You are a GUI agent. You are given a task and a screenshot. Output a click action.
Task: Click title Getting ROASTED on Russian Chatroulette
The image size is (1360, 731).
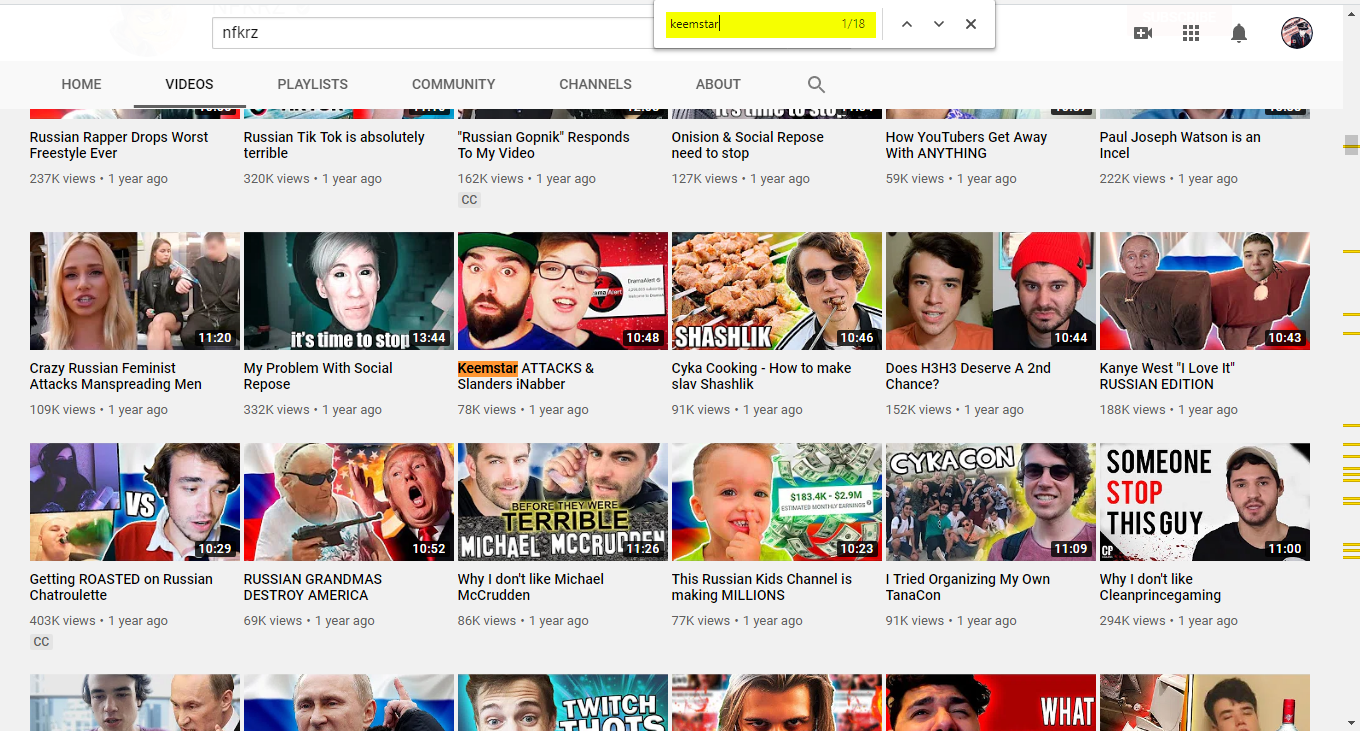[121, 587]
